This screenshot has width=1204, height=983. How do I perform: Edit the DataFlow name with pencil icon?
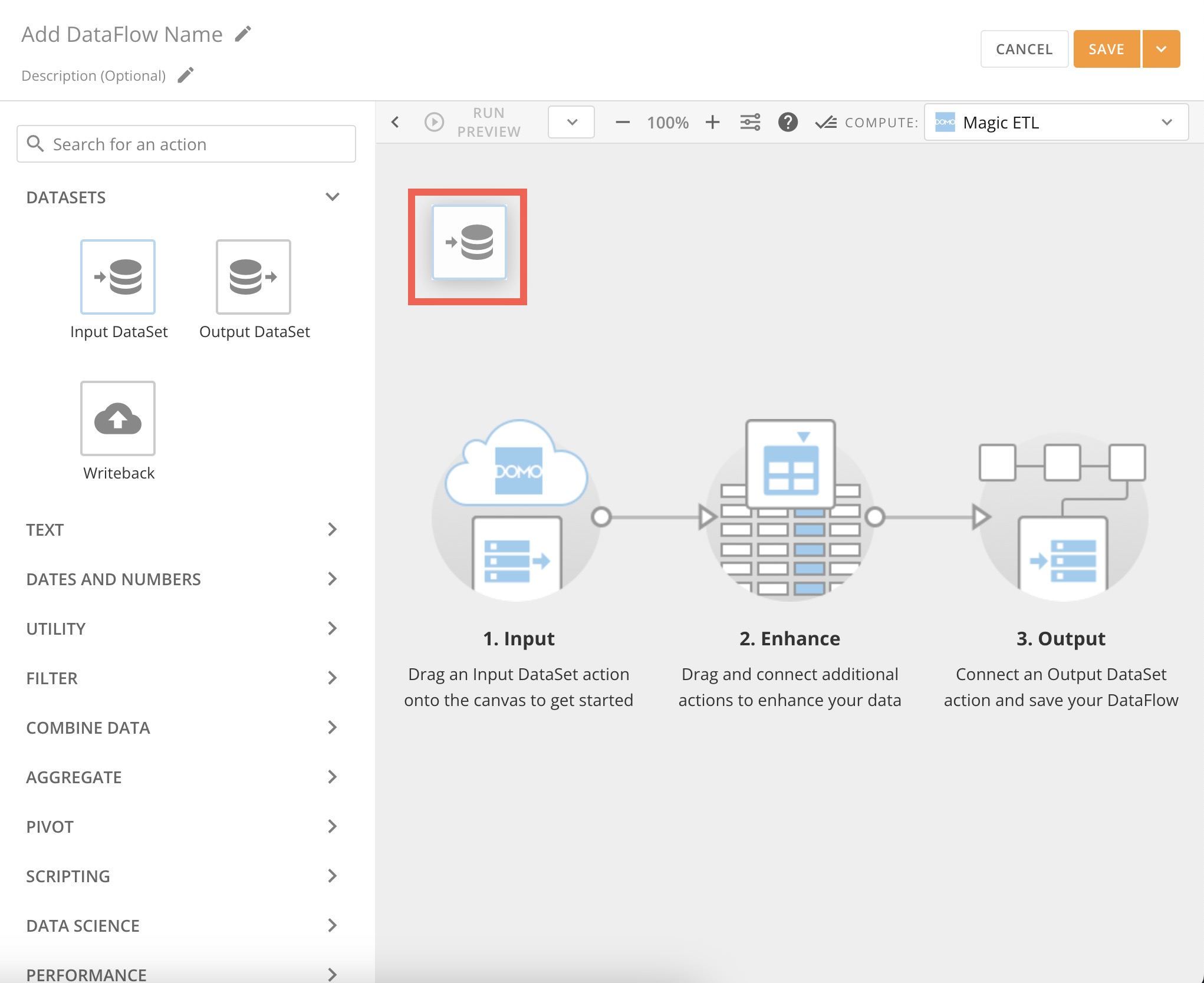click(242, 33)
